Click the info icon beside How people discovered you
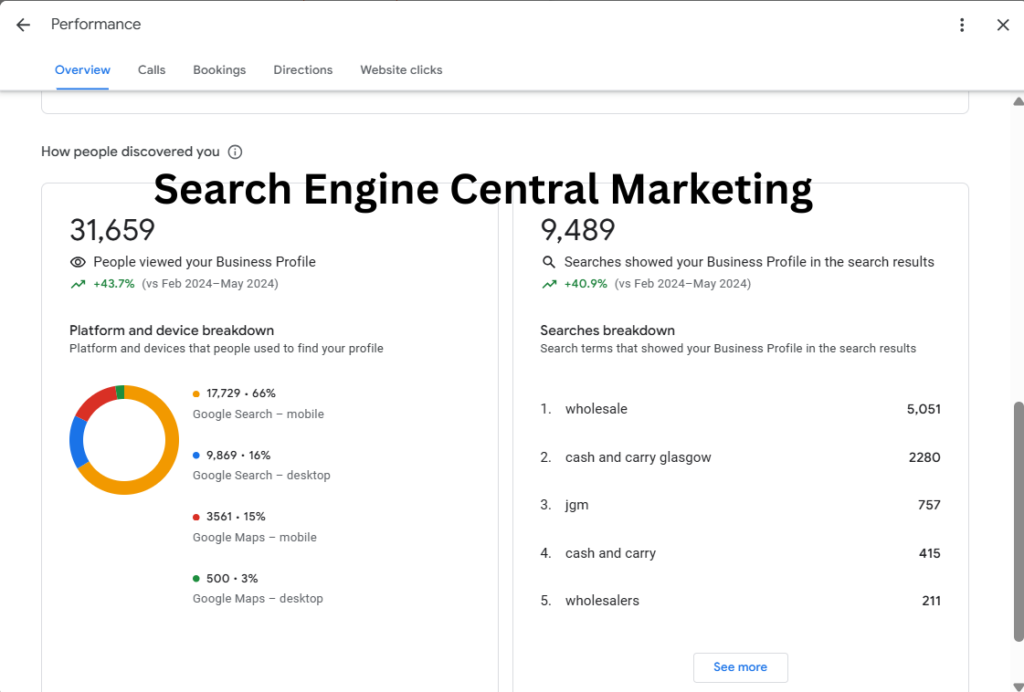 pos(235,152)
